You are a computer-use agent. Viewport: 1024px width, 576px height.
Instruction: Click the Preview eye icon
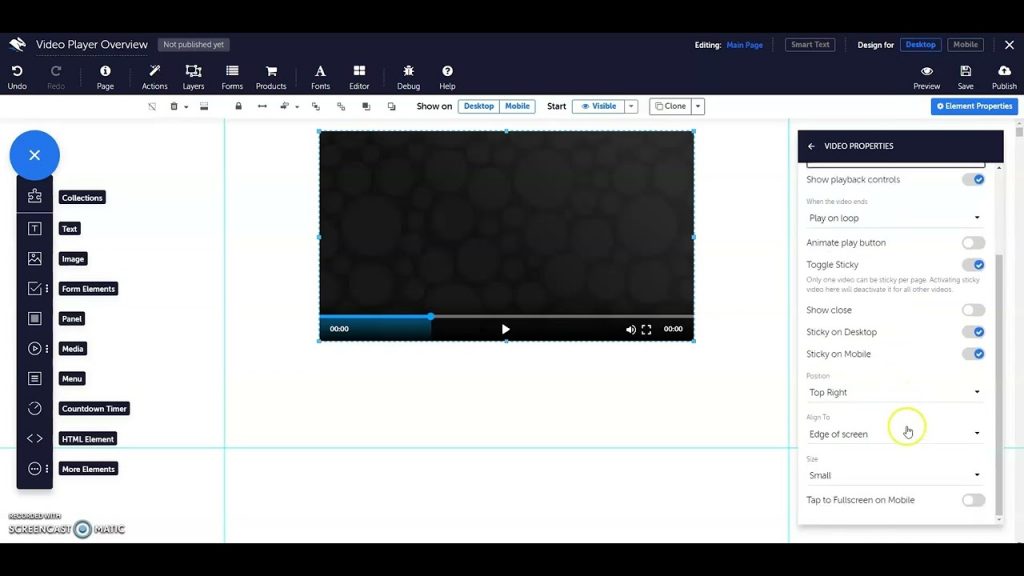[x=927, y=72]
